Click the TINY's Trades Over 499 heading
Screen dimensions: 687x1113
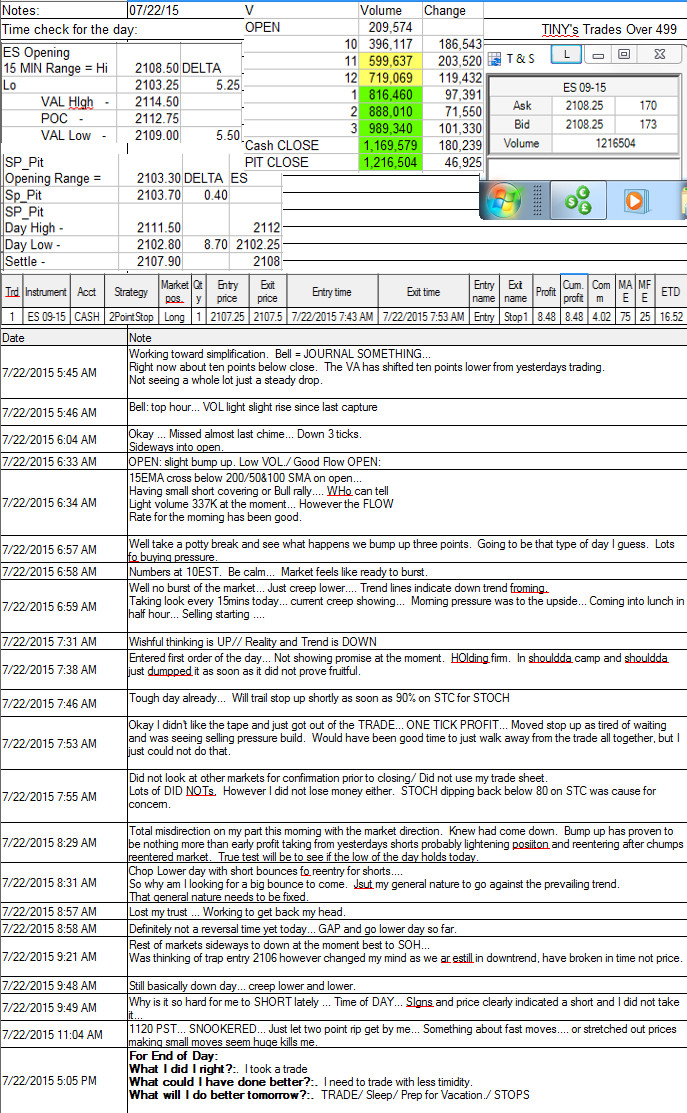click(x=609, y=29)
